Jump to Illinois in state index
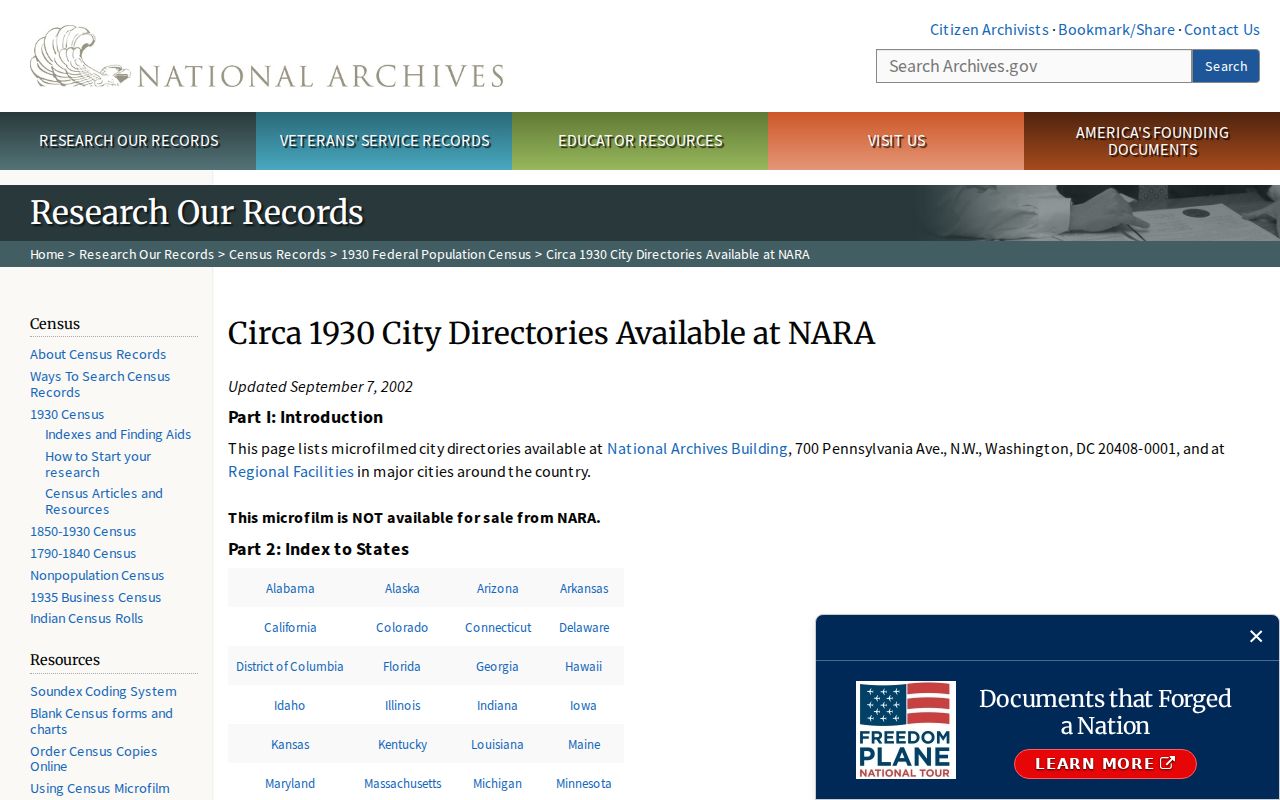Screen dimensions: 1280x800 402,705
